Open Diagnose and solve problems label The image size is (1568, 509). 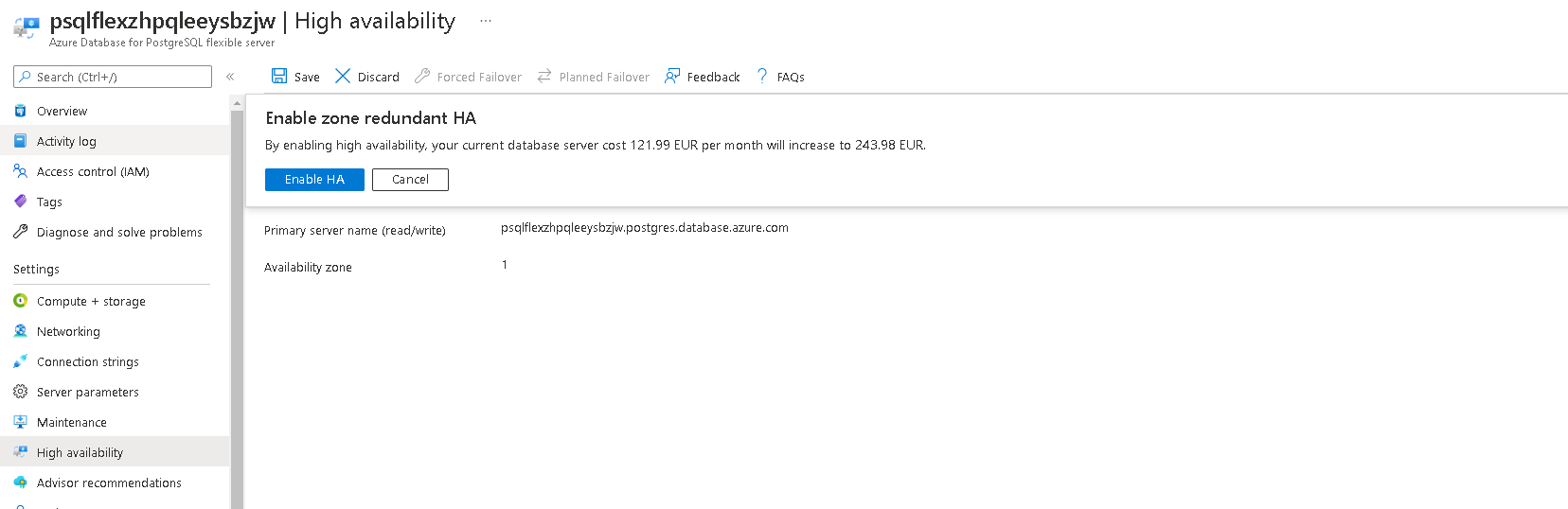click(x=119, y=233)
